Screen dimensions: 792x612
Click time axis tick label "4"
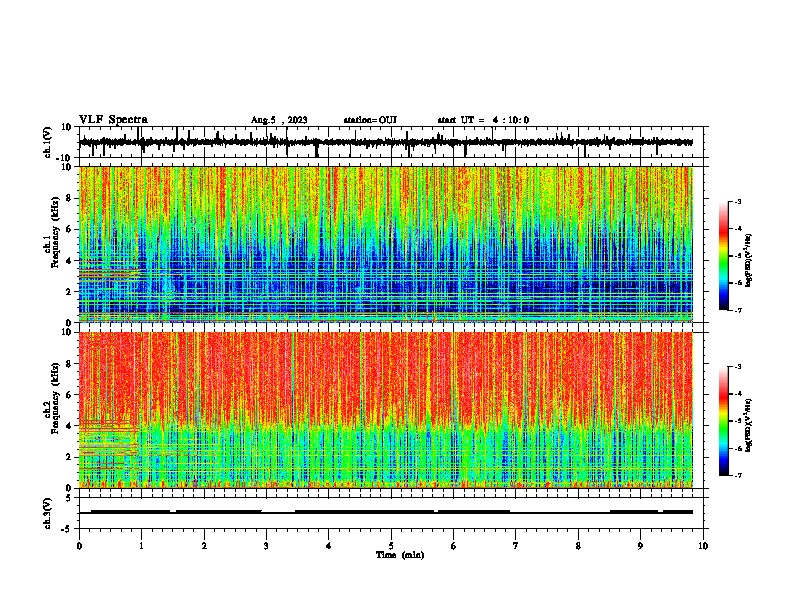click(329, 546)
